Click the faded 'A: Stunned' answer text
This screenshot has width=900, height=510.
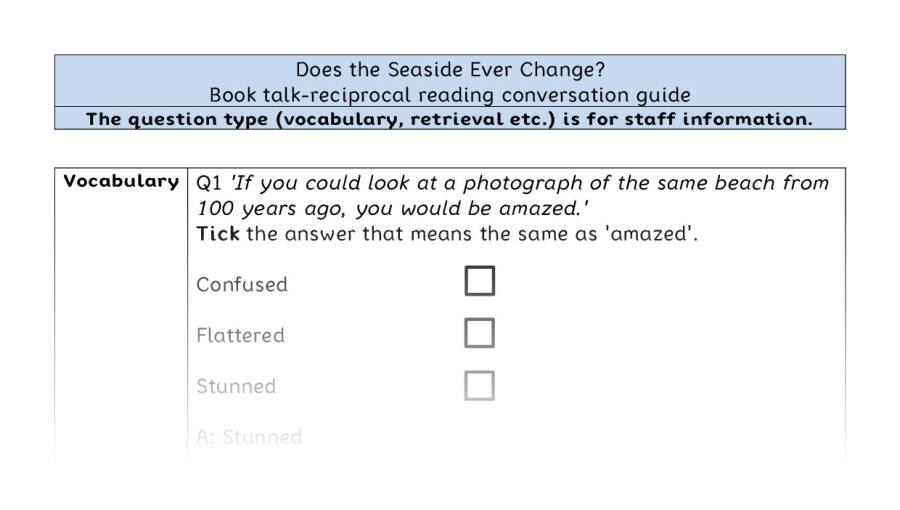click(x=249, y=437)
